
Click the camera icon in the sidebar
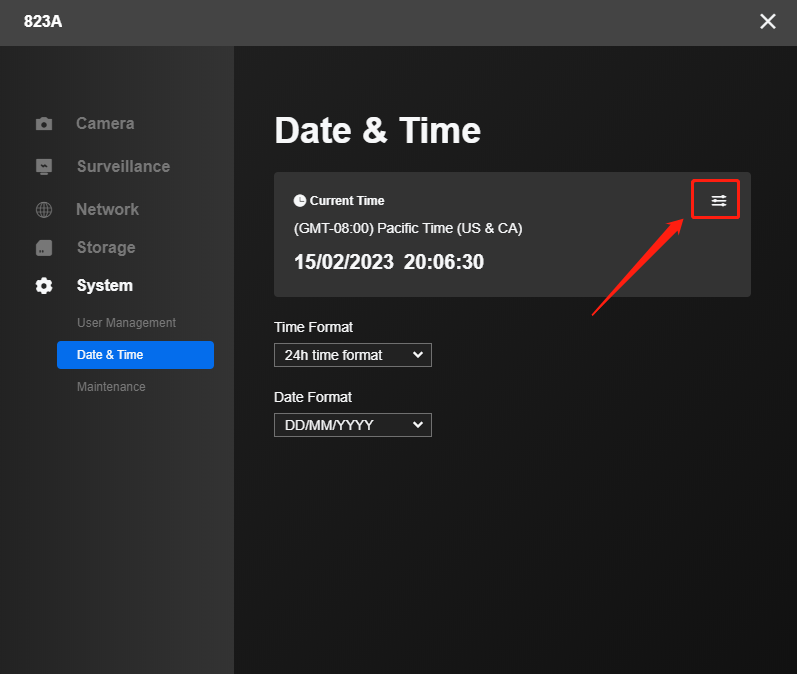44,124
